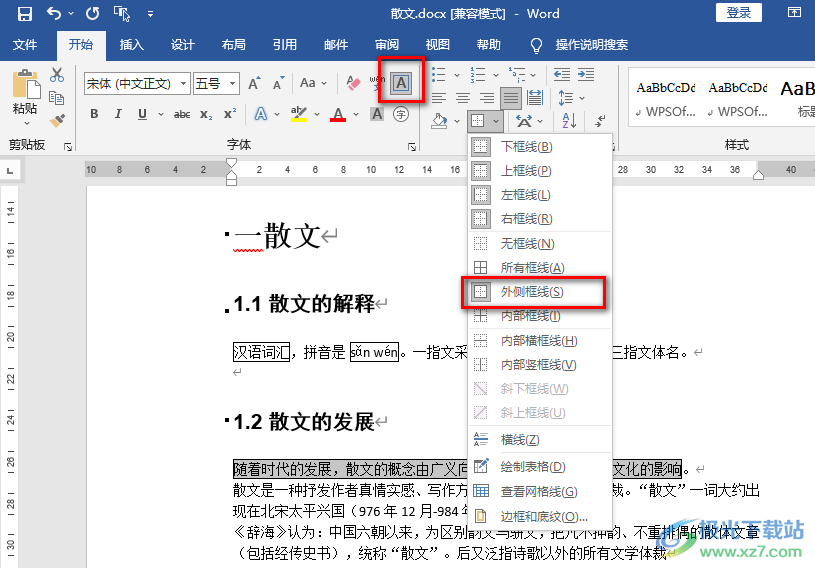Click the Redo/Repeat icon
The image size is (815, 568).
coord(93,14)
